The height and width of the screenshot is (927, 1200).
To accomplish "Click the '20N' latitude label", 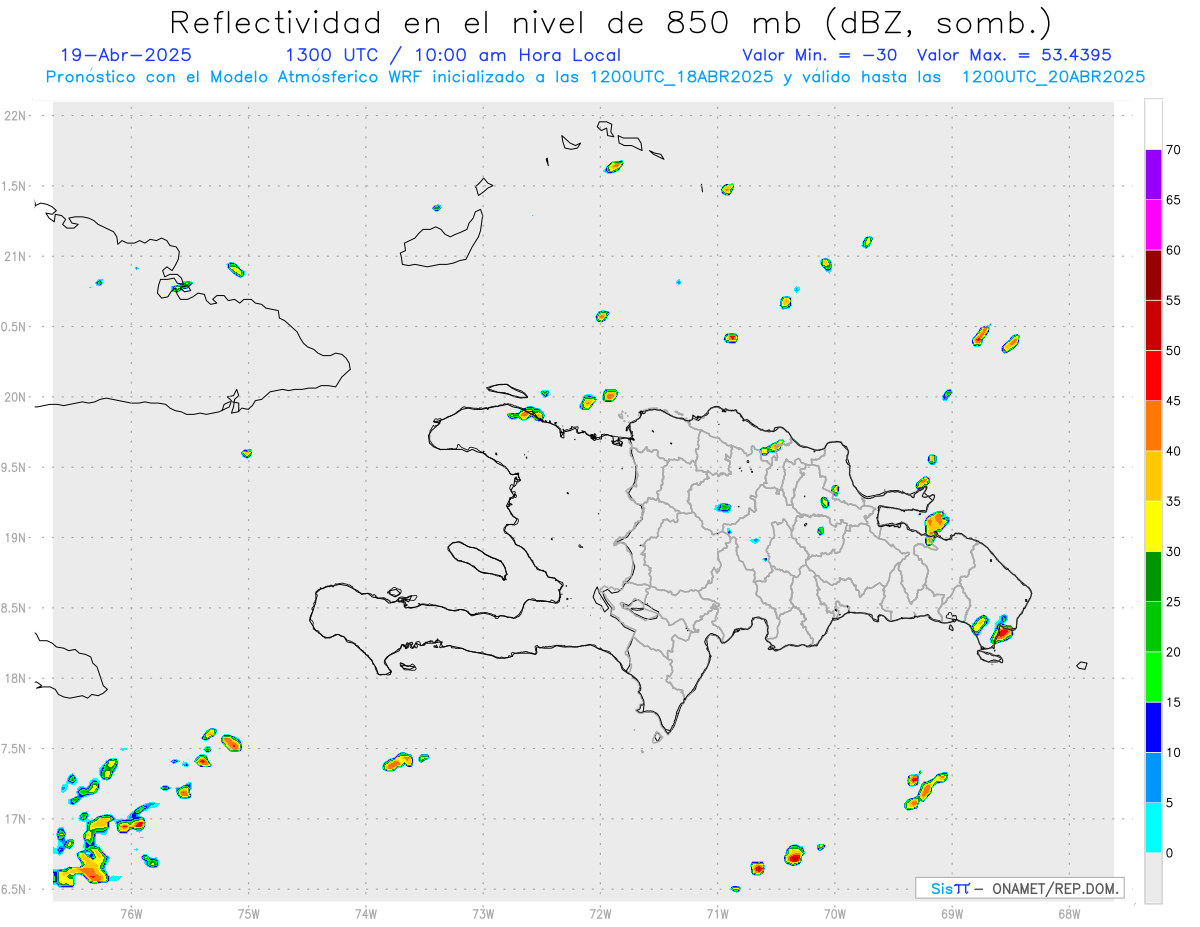I will pyautogui.click(x=17, y=397).
